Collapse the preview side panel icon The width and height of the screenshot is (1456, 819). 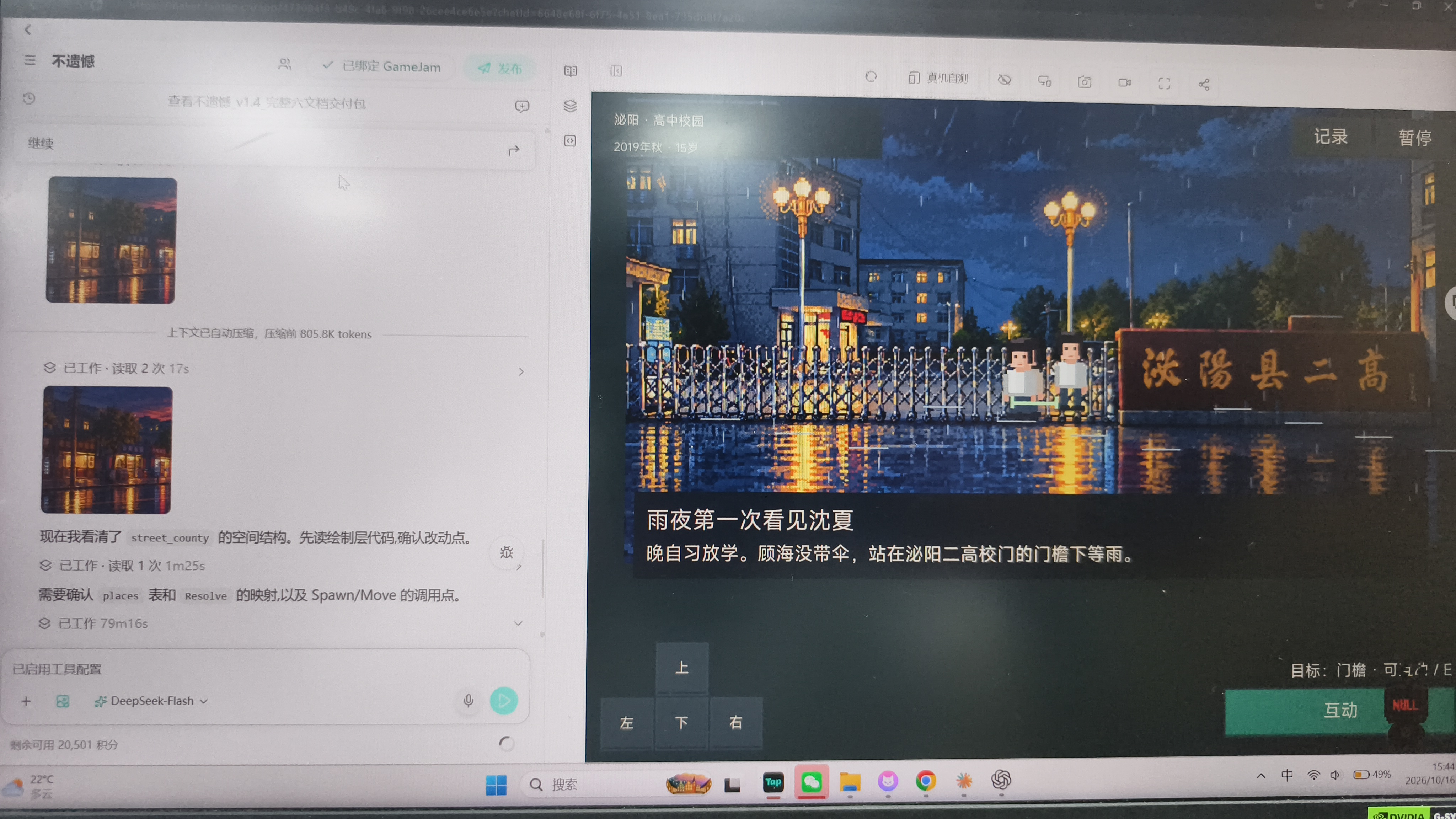tap(616, 71)
